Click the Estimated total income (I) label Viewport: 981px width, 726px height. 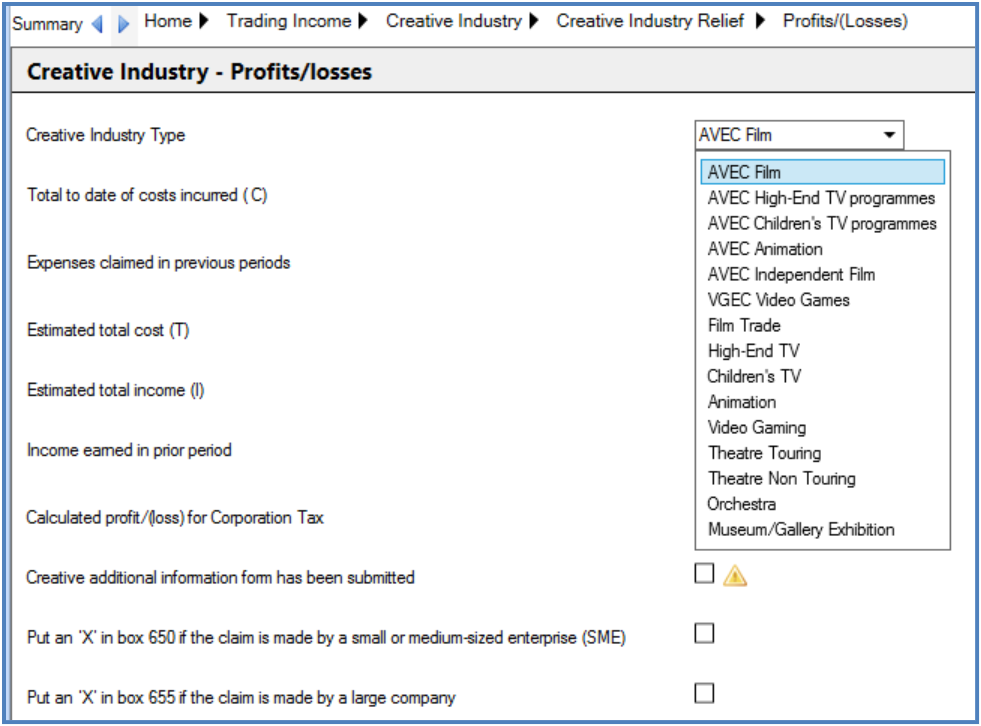pyautogui.click(x=116, y=390)
